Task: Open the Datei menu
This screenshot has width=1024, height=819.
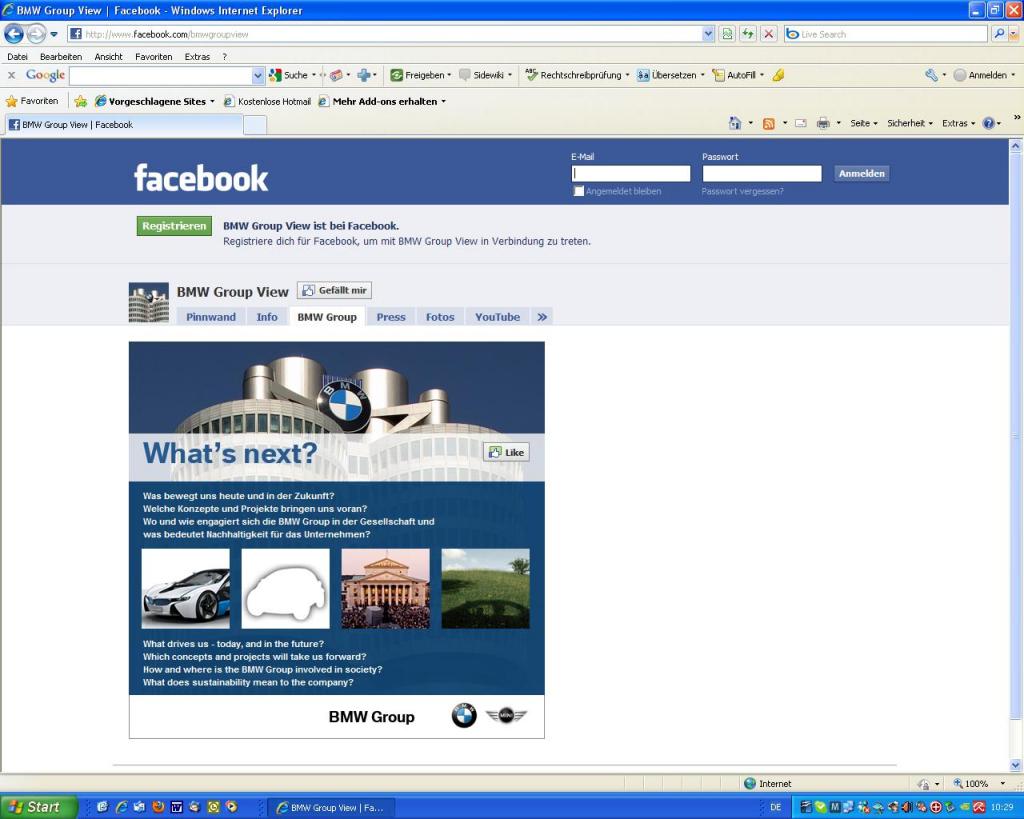Action: pos(18,57)
